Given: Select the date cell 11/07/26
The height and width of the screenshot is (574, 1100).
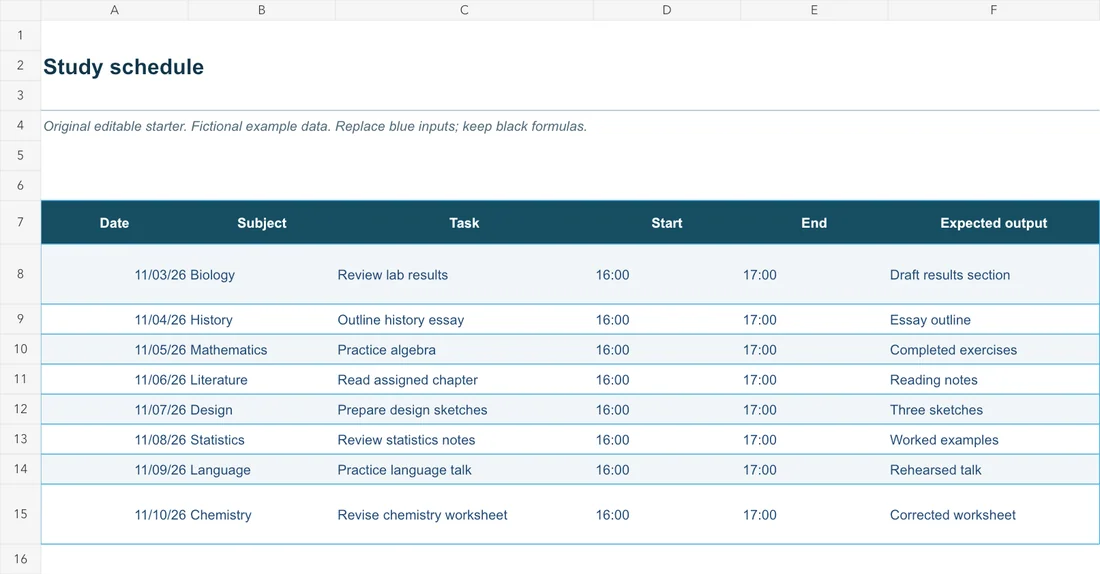Looking at the screenshot, I should tap(114, 410).
